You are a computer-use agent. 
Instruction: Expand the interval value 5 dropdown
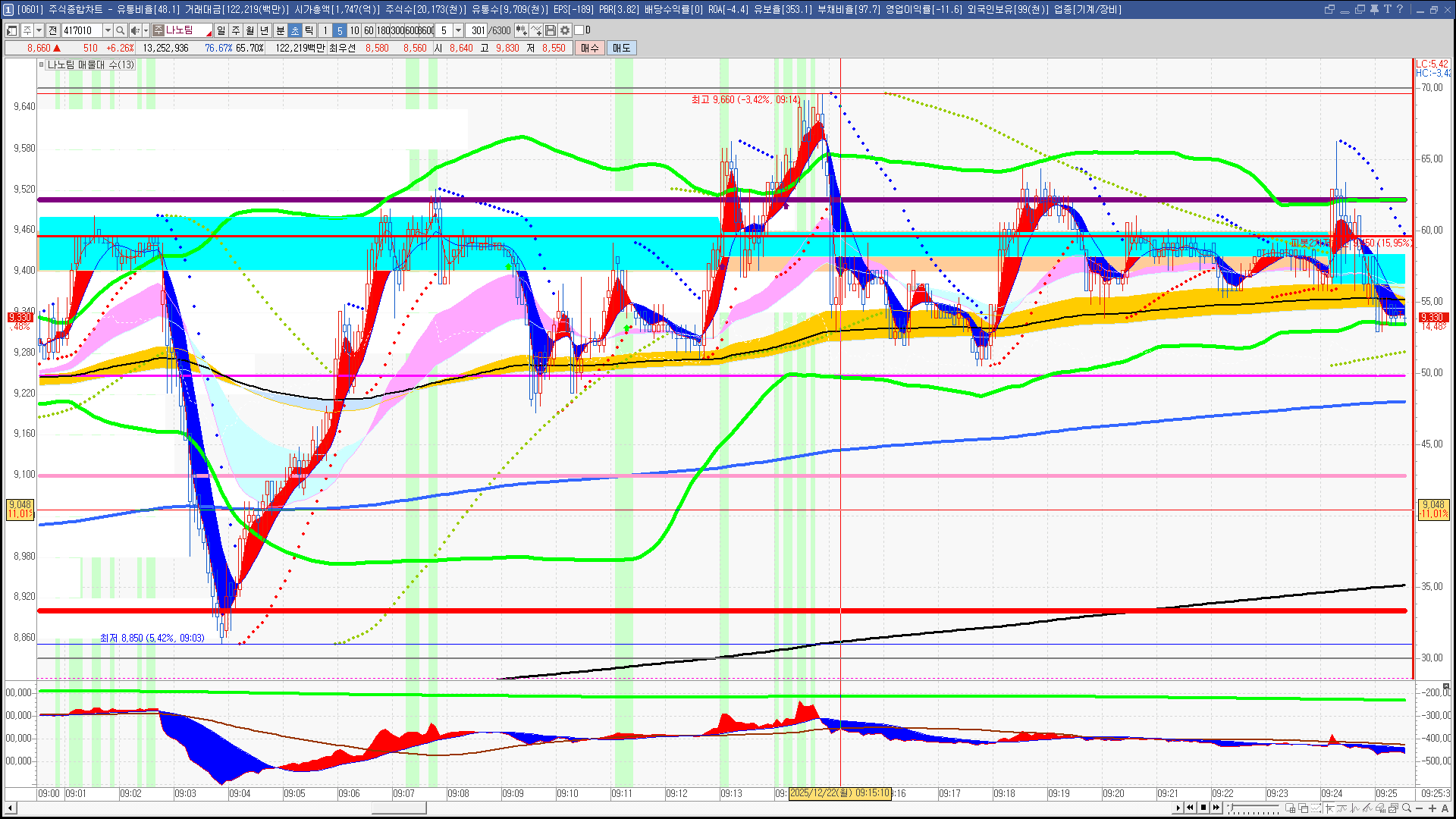[x=458, y=30]
